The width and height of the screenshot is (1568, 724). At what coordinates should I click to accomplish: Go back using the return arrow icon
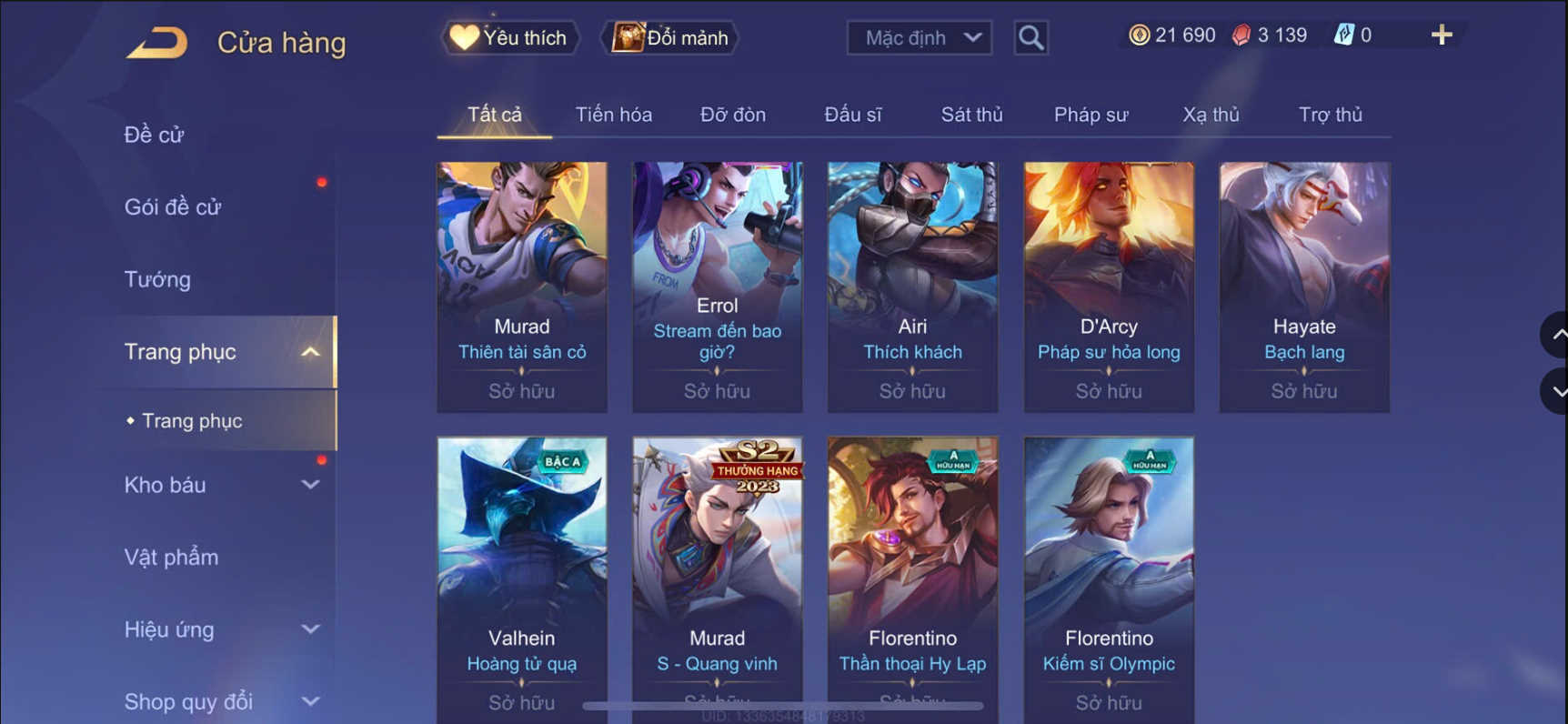click(156, 42)
